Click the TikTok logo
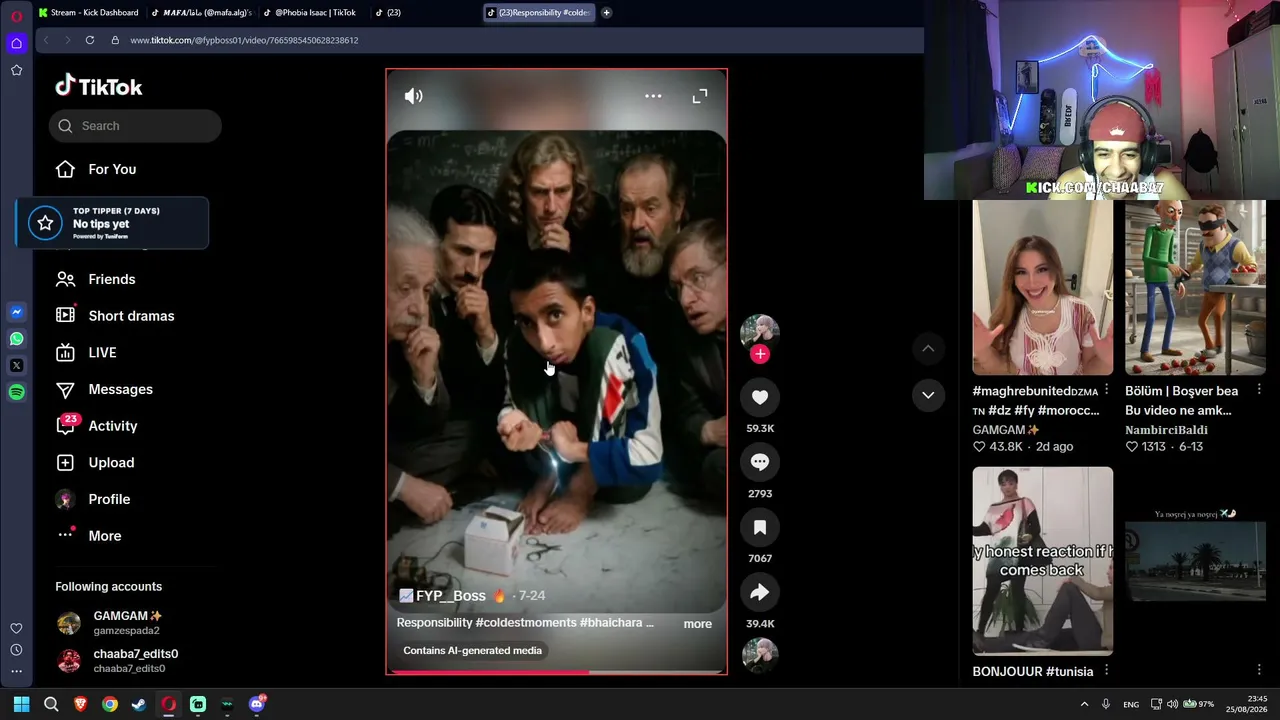Screen dimensions: 1280x720 pyautogui.click(x=99, y=87)
